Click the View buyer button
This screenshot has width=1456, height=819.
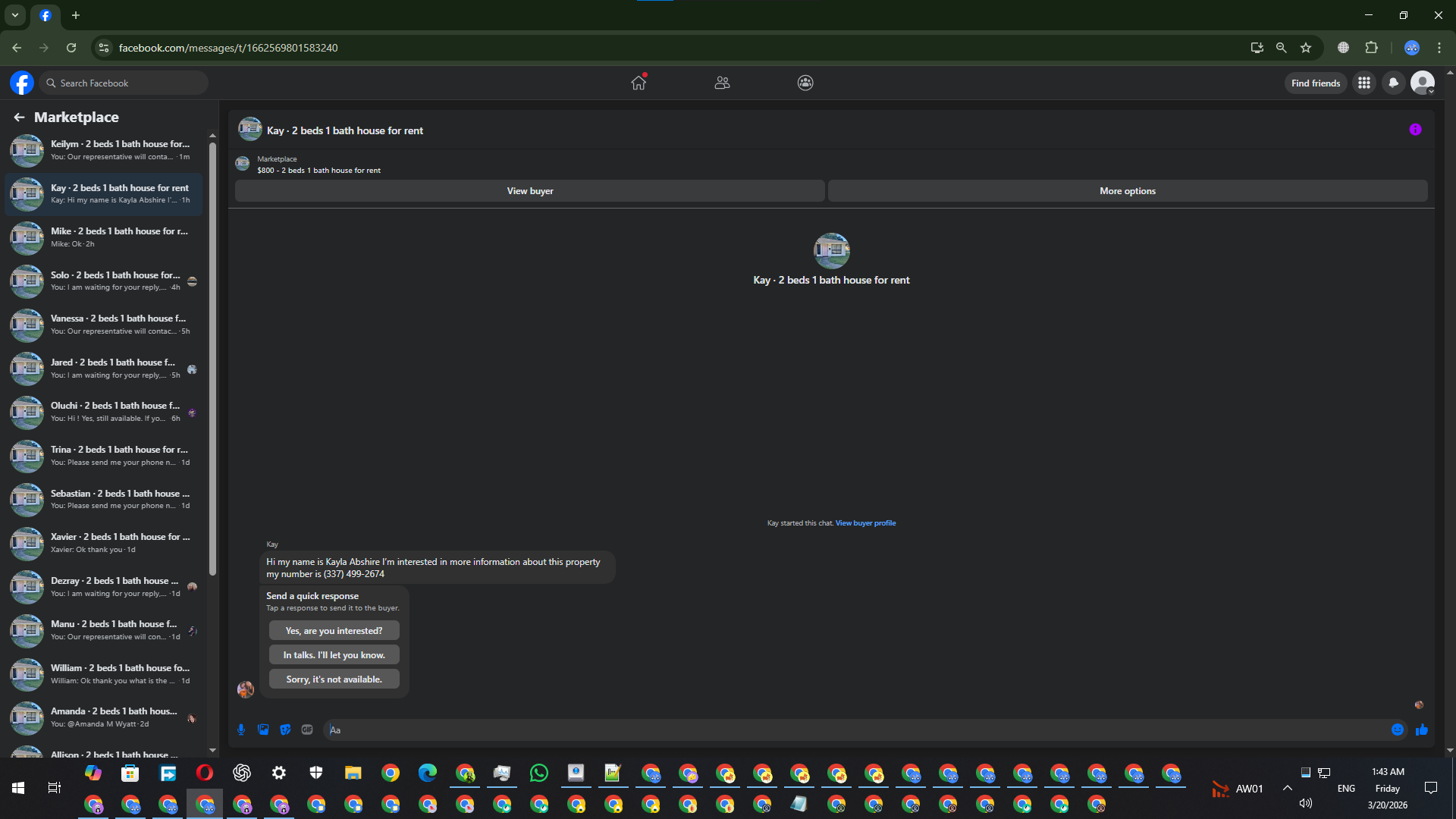529,191
